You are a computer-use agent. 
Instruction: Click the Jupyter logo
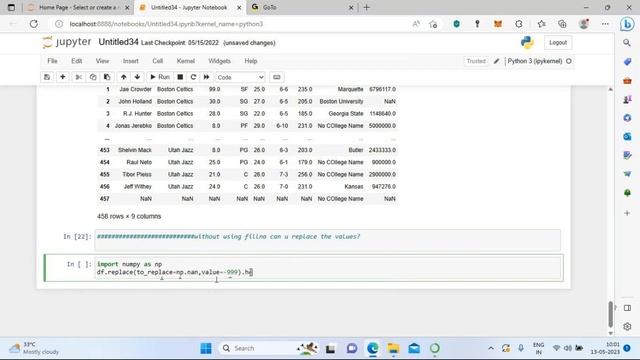coord(67,42)
